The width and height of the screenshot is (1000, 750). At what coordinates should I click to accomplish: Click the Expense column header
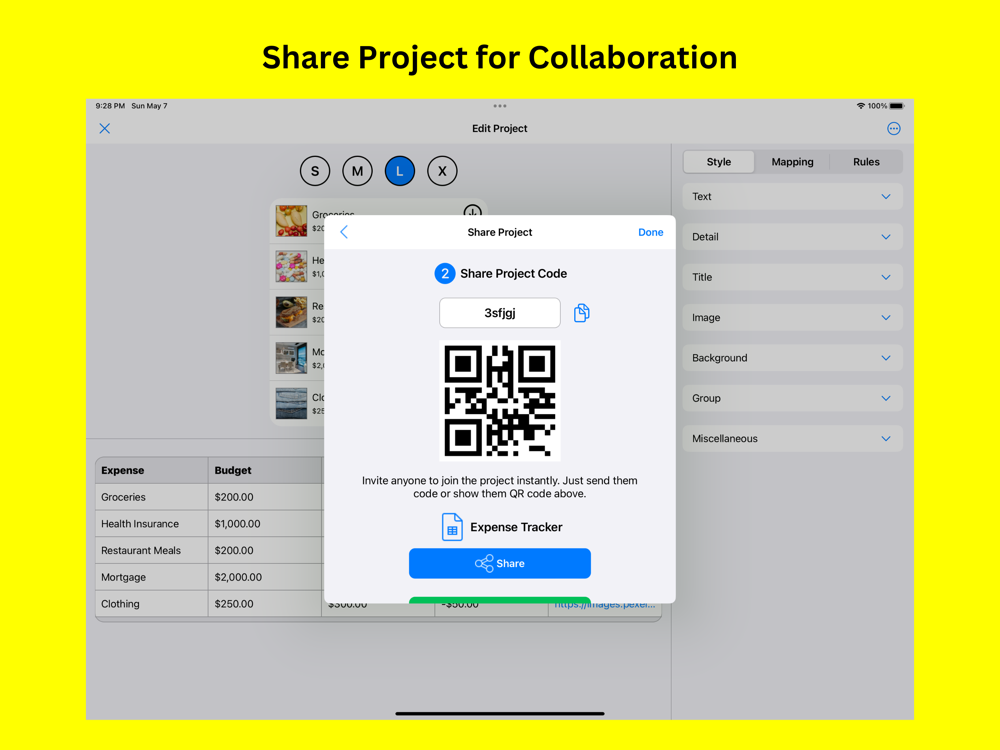click(152, 470)
